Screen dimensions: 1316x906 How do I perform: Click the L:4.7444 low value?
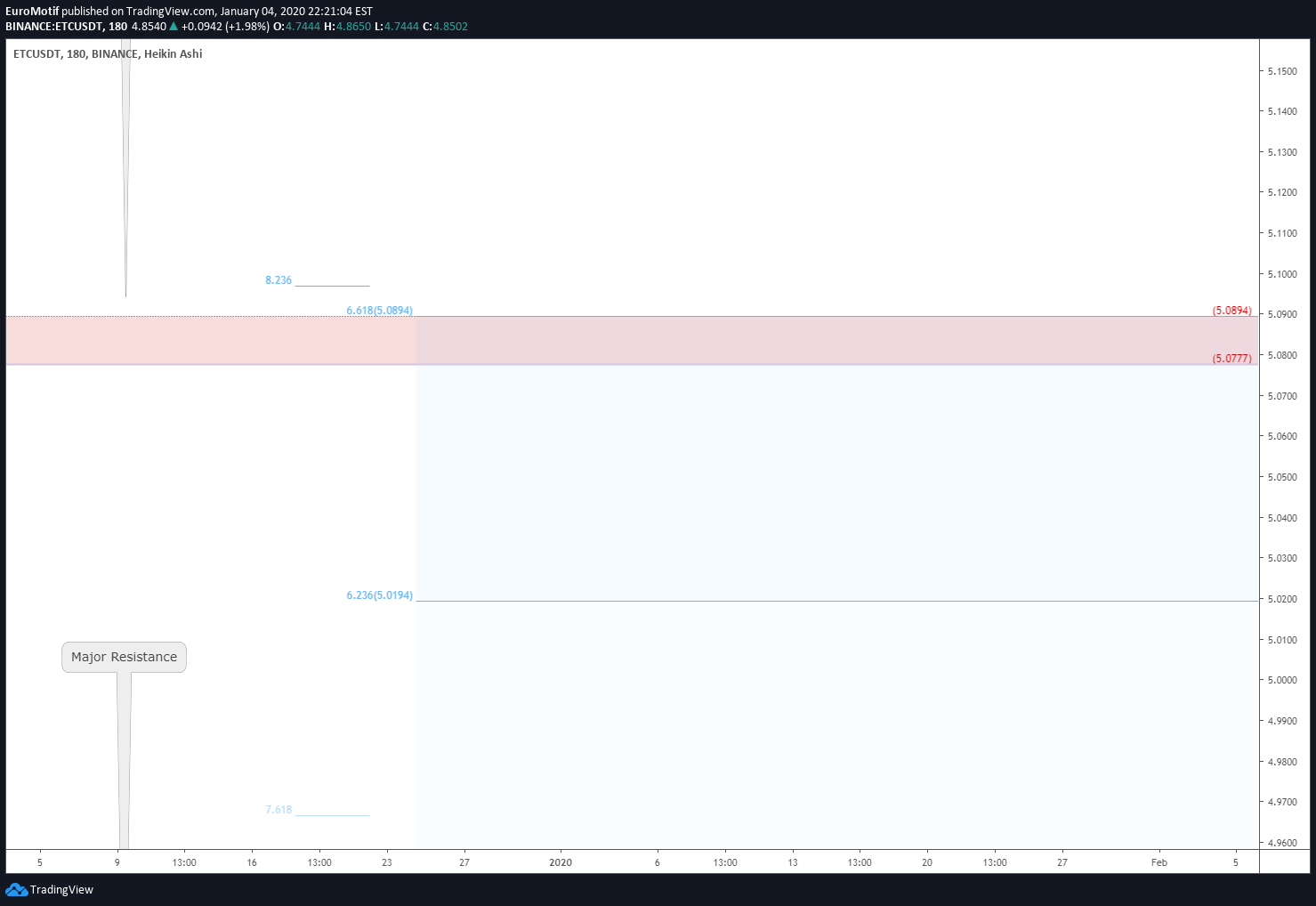[x=397, y=27]
